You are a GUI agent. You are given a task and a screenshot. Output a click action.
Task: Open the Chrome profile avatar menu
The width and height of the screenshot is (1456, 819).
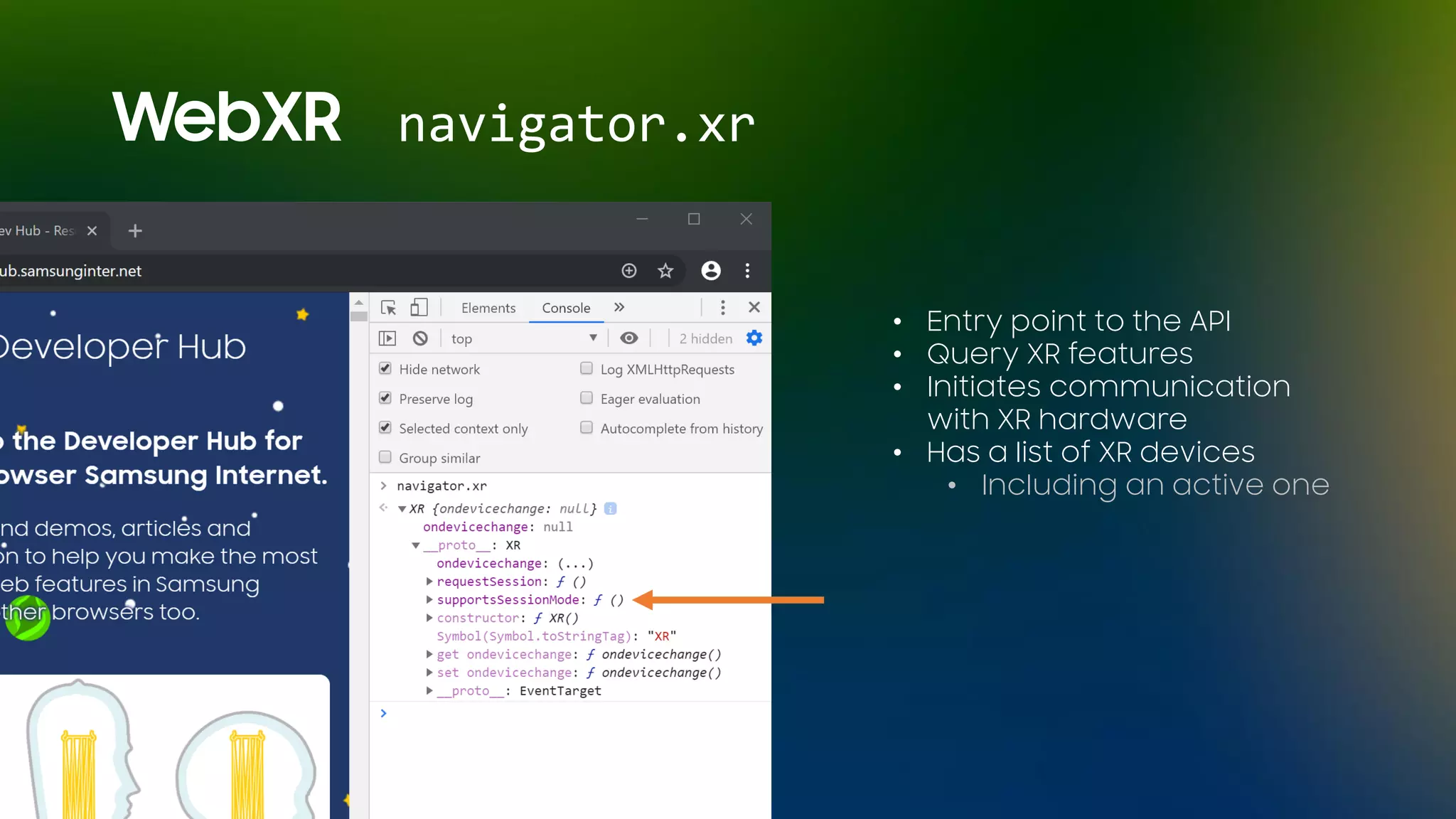tap(711, 271)
